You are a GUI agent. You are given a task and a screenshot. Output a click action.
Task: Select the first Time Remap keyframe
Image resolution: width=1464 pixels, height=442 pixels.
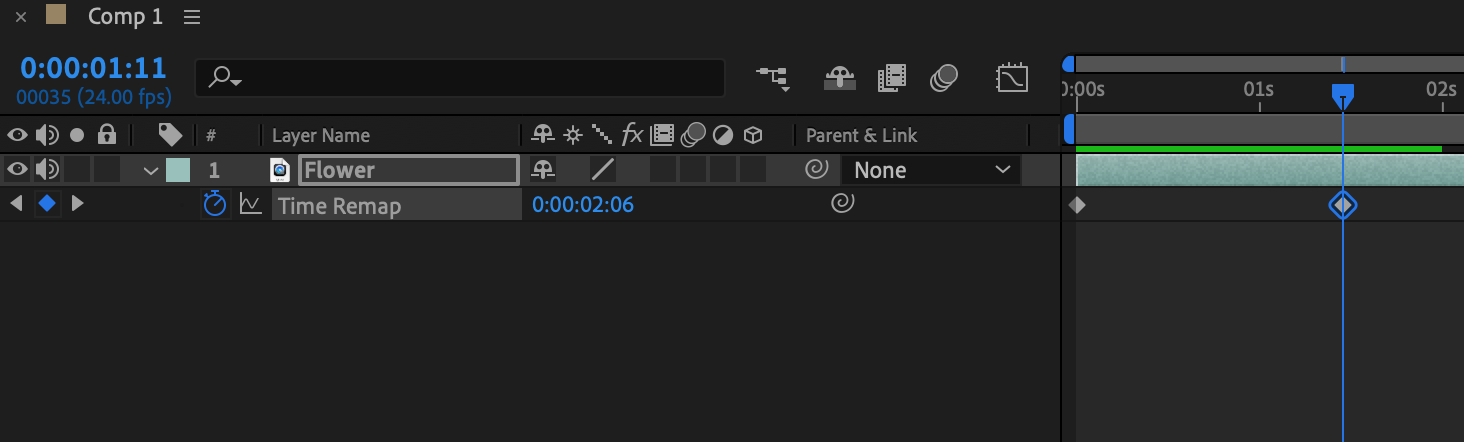click(x=1077, y=205)
